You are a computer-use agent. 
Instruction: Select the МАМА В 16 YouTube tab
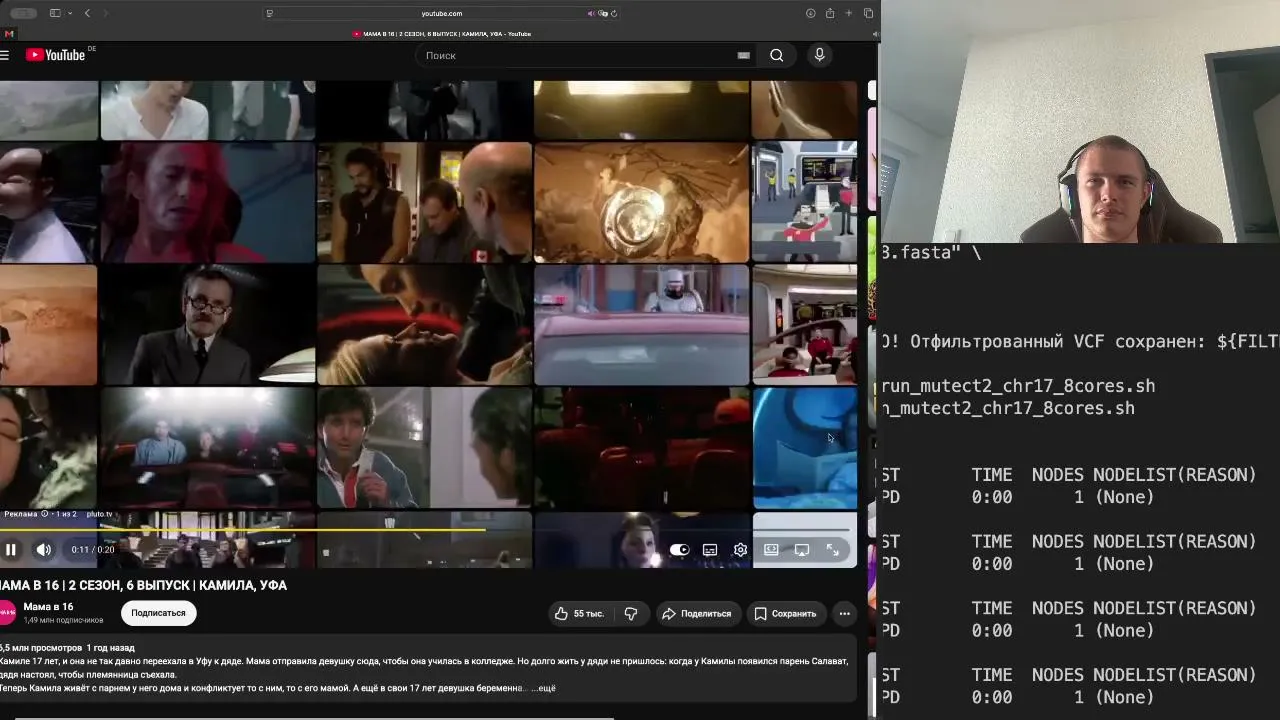(x=441, y=34)
